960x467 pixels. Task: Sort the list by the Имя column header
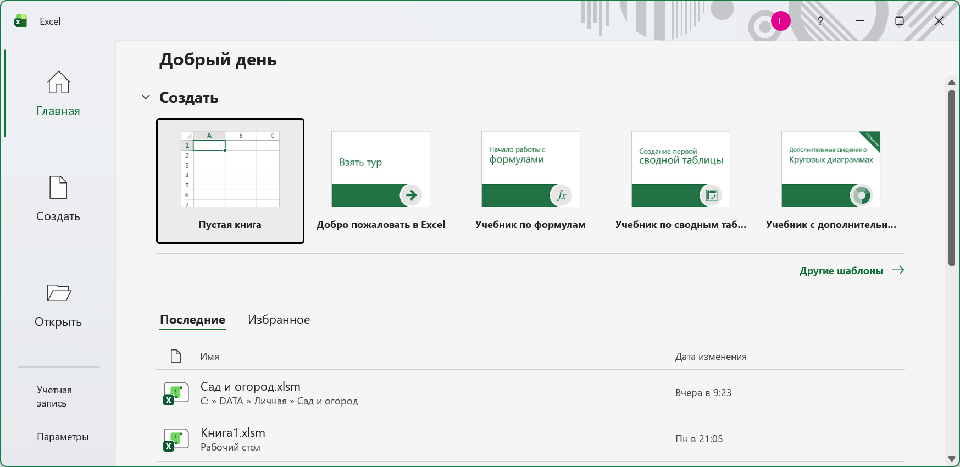click(x=209, y=357)
